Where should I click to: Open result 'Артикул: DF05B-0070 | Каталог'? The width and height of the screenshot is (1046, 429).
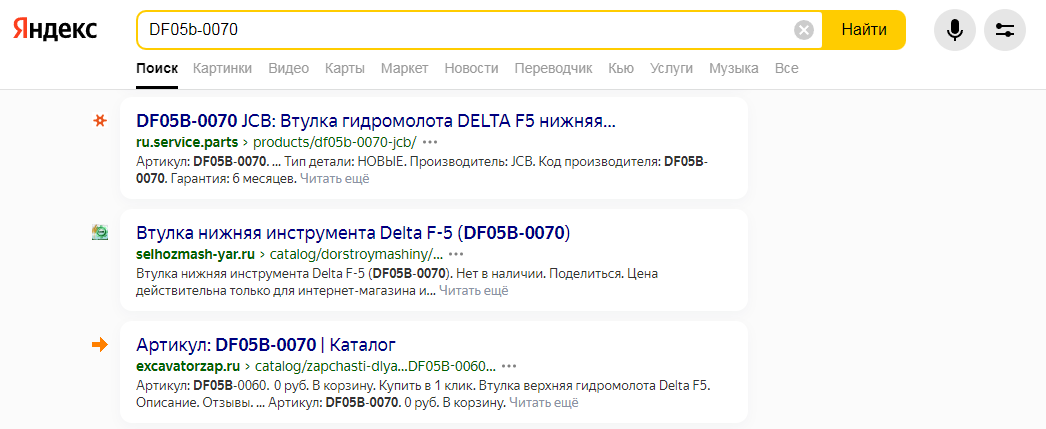[x=266, y=345]
